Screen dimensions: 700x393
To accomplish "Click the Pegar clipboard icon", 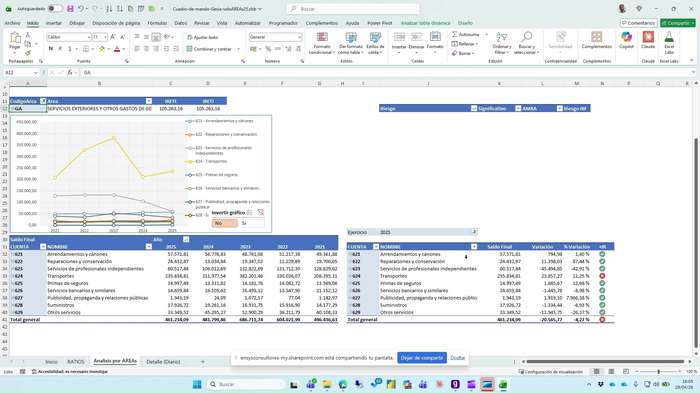I will (15, 38).
